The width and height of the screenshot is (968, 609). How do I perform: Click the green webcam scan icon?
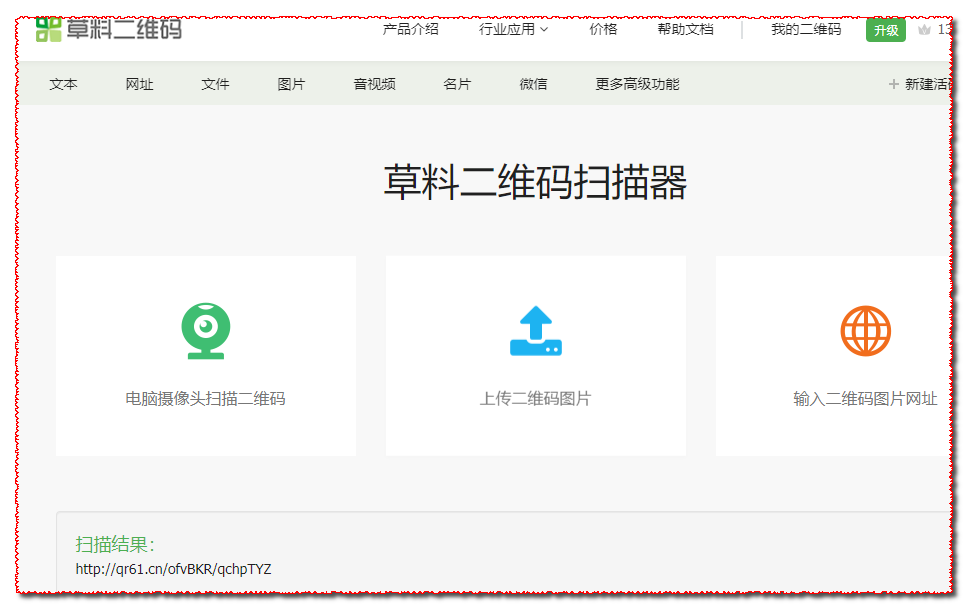[206, 331]
